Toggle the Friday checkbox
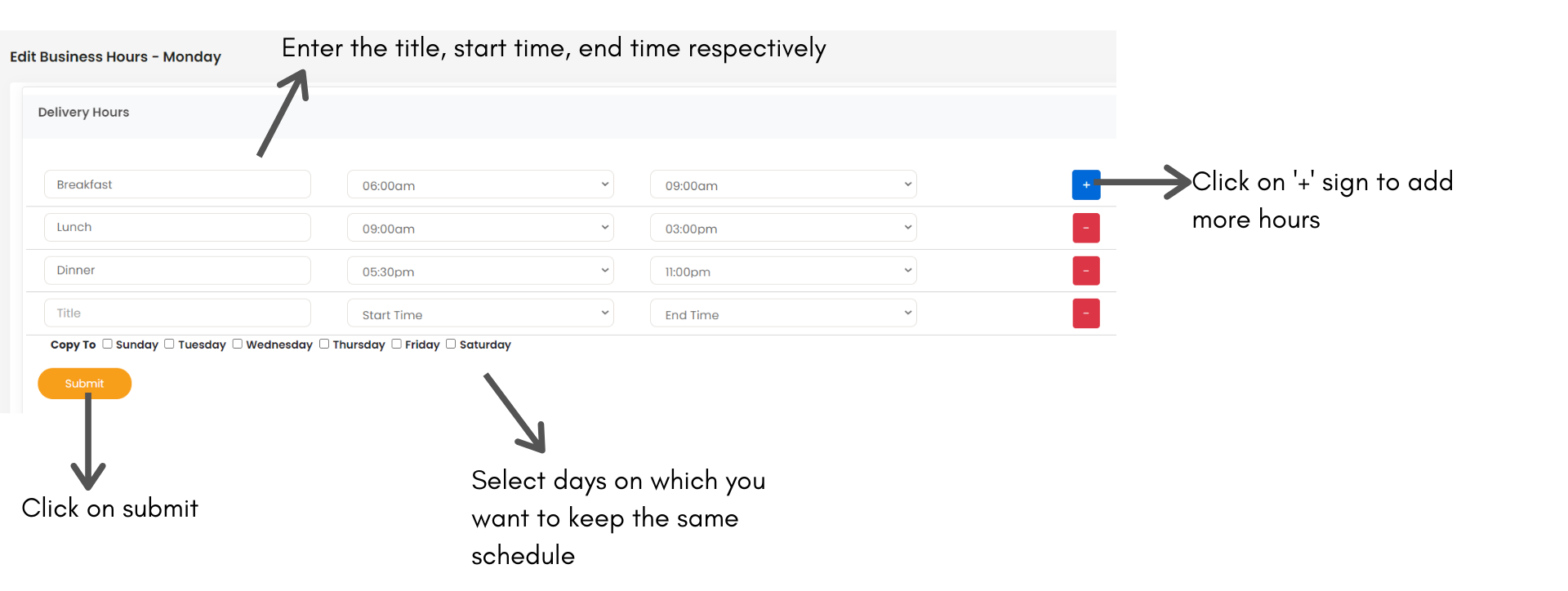 pyautogui.click(x=396, y=344)
